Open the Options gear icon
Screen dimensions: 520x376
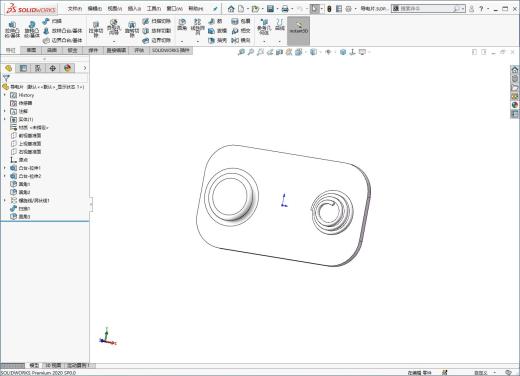349,9
